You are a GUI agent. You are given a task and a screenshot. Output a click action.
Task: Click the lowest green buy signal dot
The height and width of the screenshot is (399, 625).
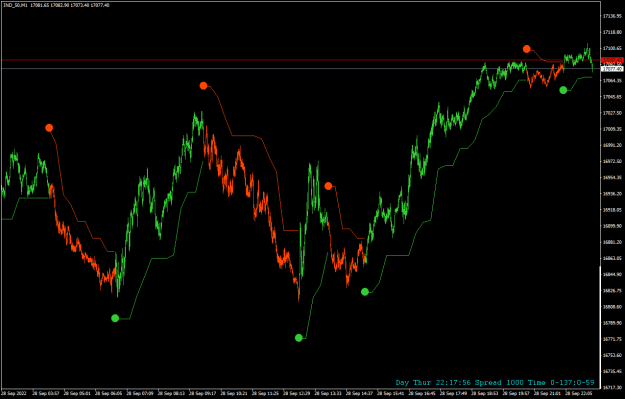[x=299, y=338]
